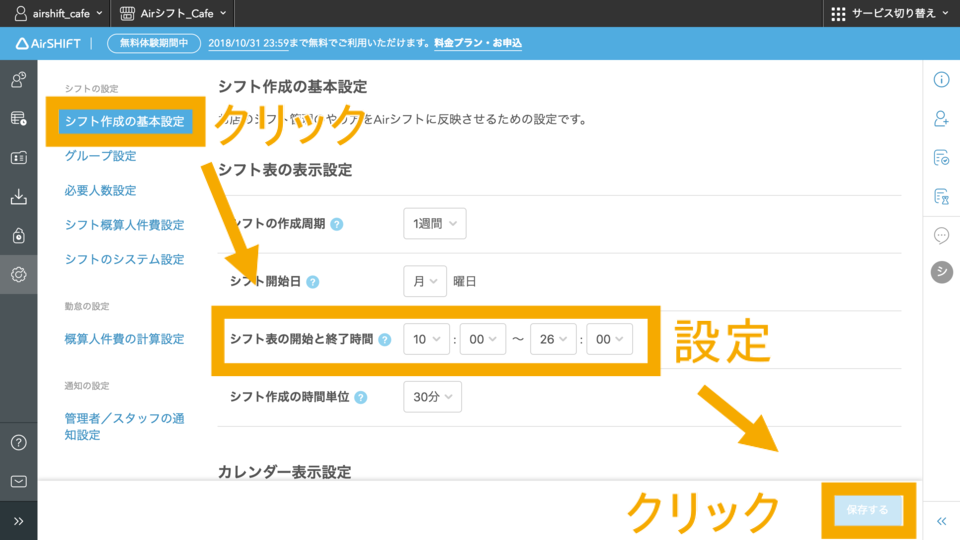
Task: Click the lock icon in left sidebar
Action: 18,235
